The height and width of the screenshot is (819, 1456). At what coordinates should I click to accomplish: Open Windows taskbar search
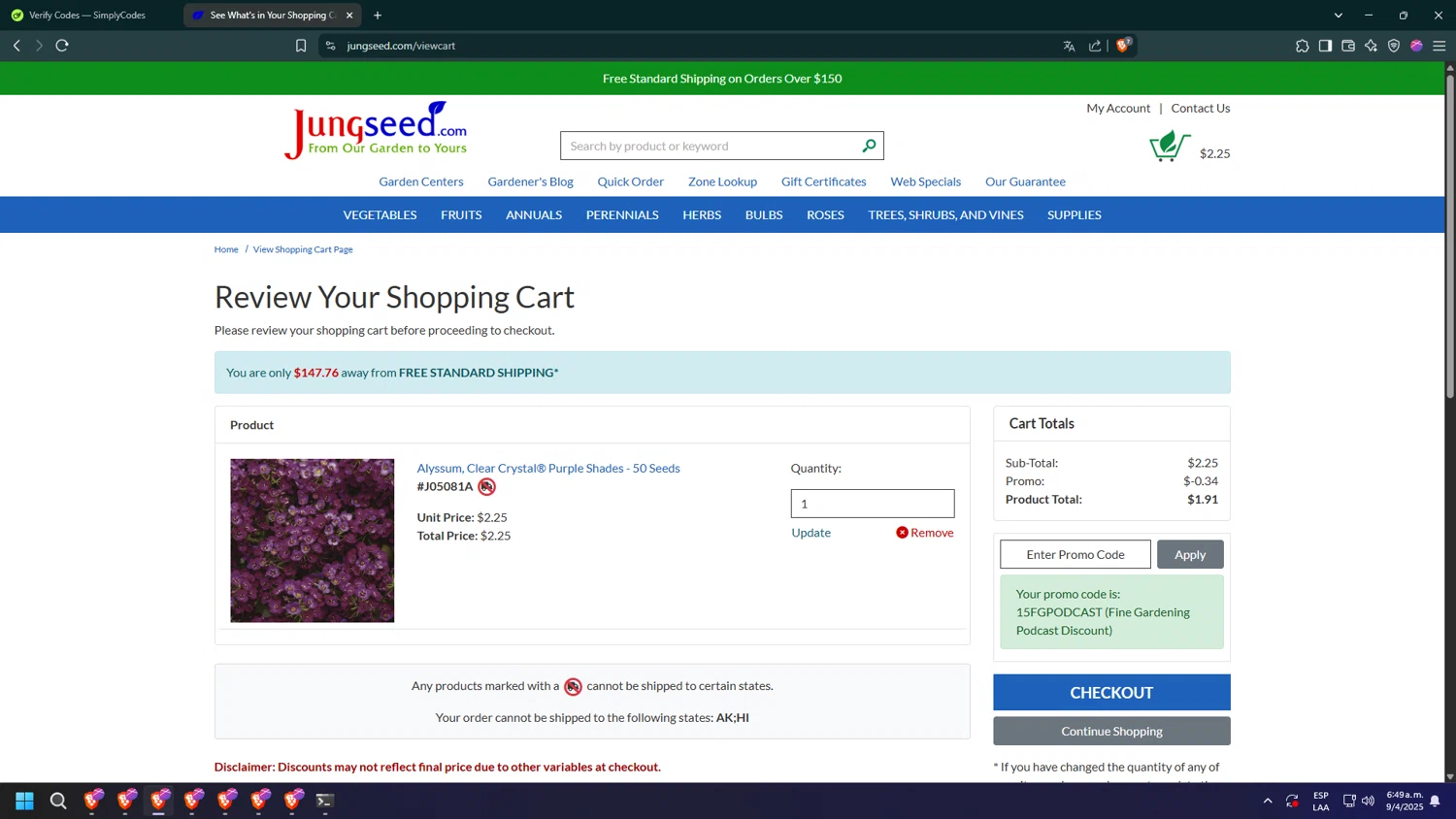click(58, 801)
